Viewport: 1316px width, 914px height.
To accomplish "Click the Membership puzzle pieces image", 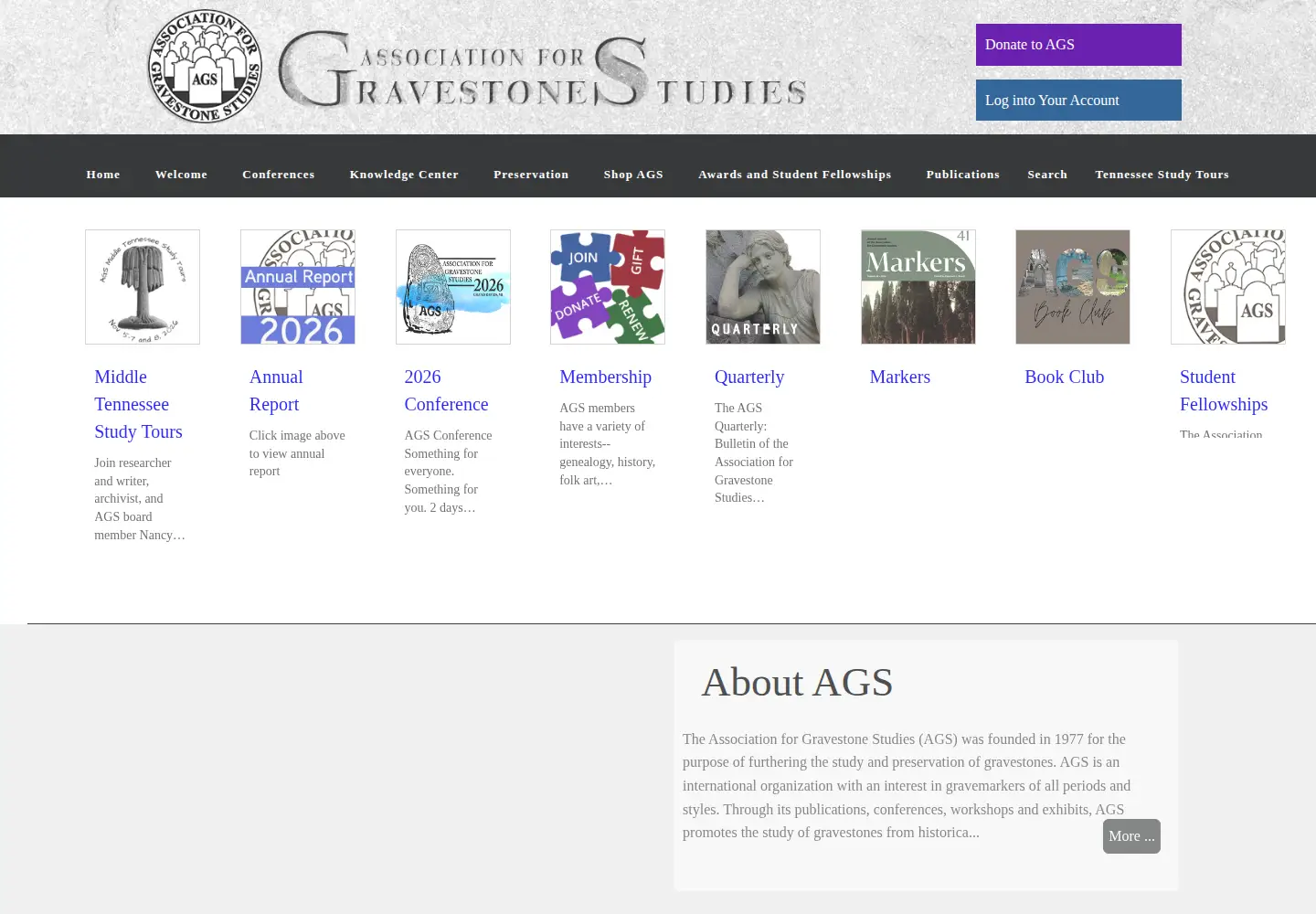I will pos(608,287).
